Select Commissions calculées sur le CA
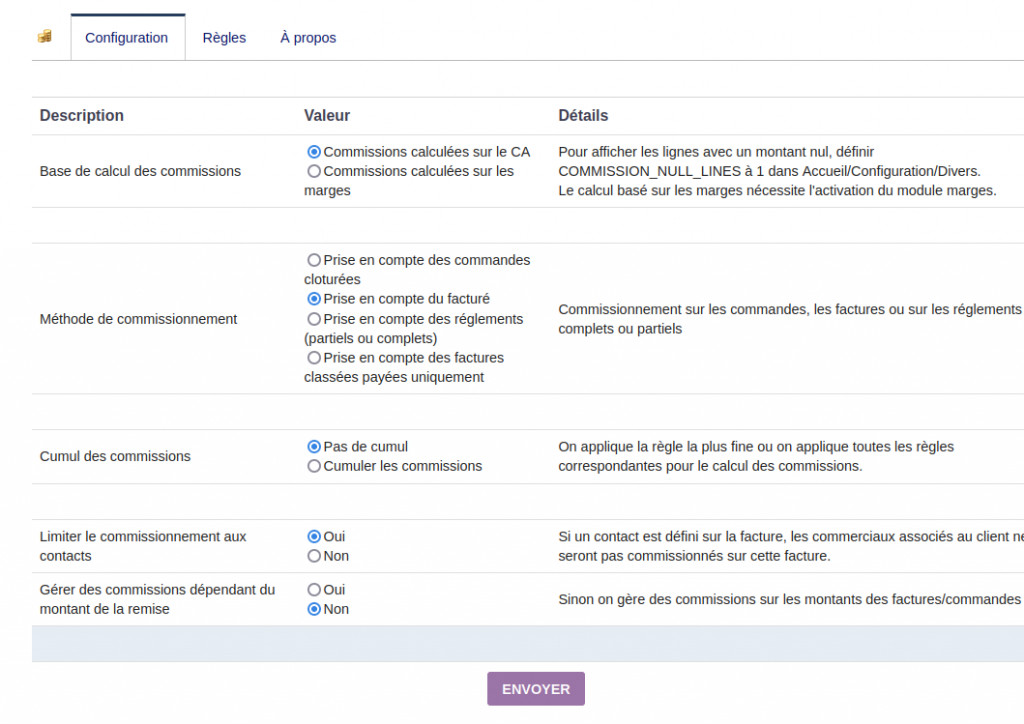This screenshot has height=724, width=1024. 314,152
